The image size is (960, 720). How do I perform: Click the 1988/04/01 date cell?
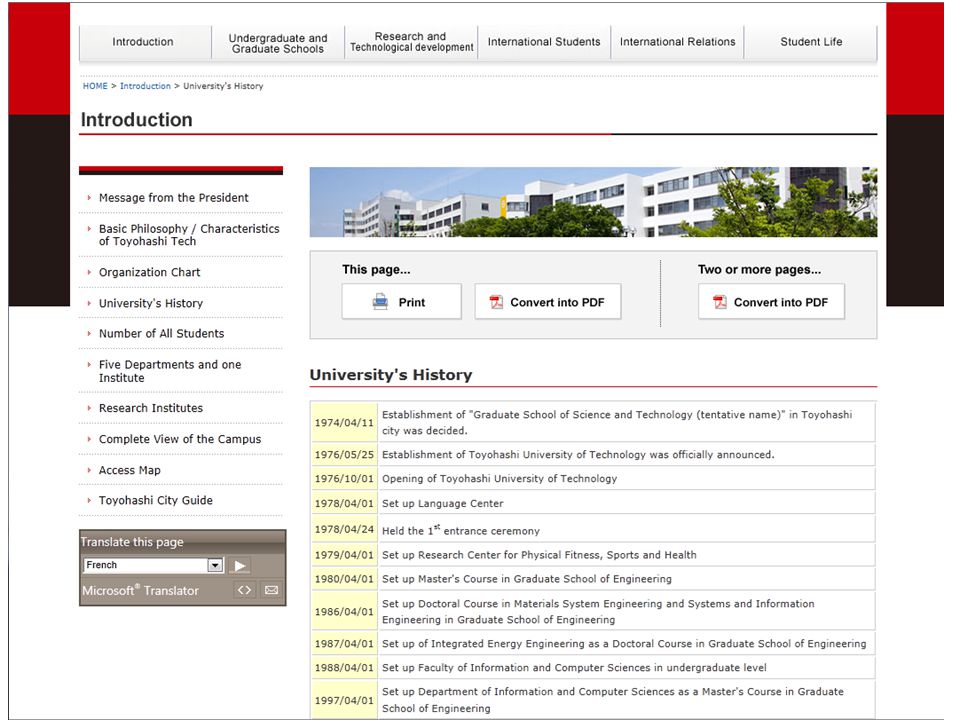(344, 668)
